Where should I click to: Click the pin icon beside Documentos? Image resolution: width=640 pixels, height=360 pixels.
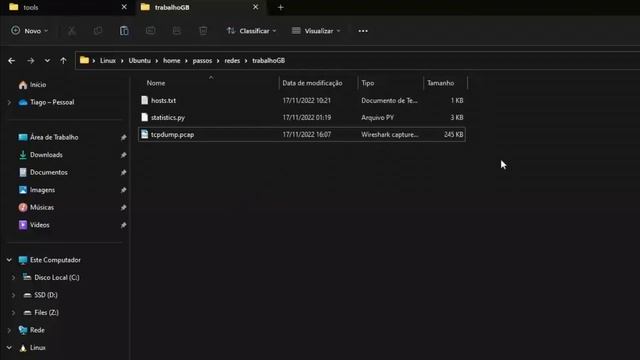tap(123, 173)
